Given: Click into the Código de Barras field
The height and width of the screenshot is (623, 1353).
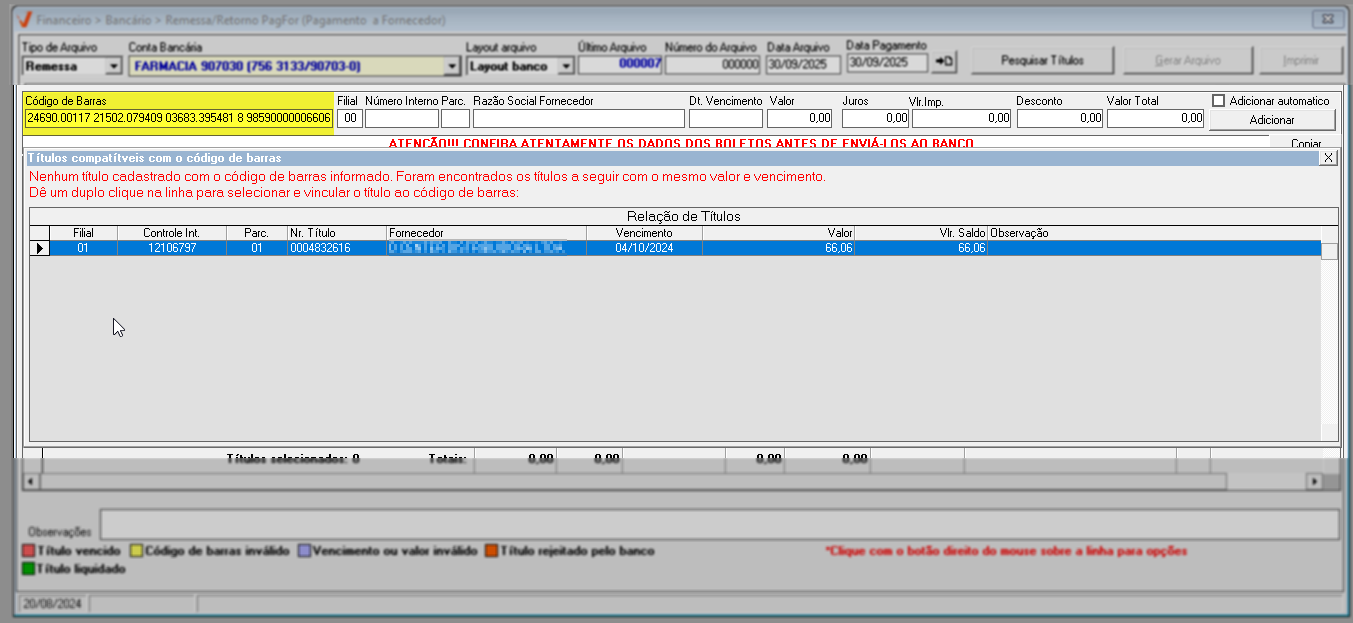Looking at the screenshot, I should pyautogui.click(x=178, y=118).
